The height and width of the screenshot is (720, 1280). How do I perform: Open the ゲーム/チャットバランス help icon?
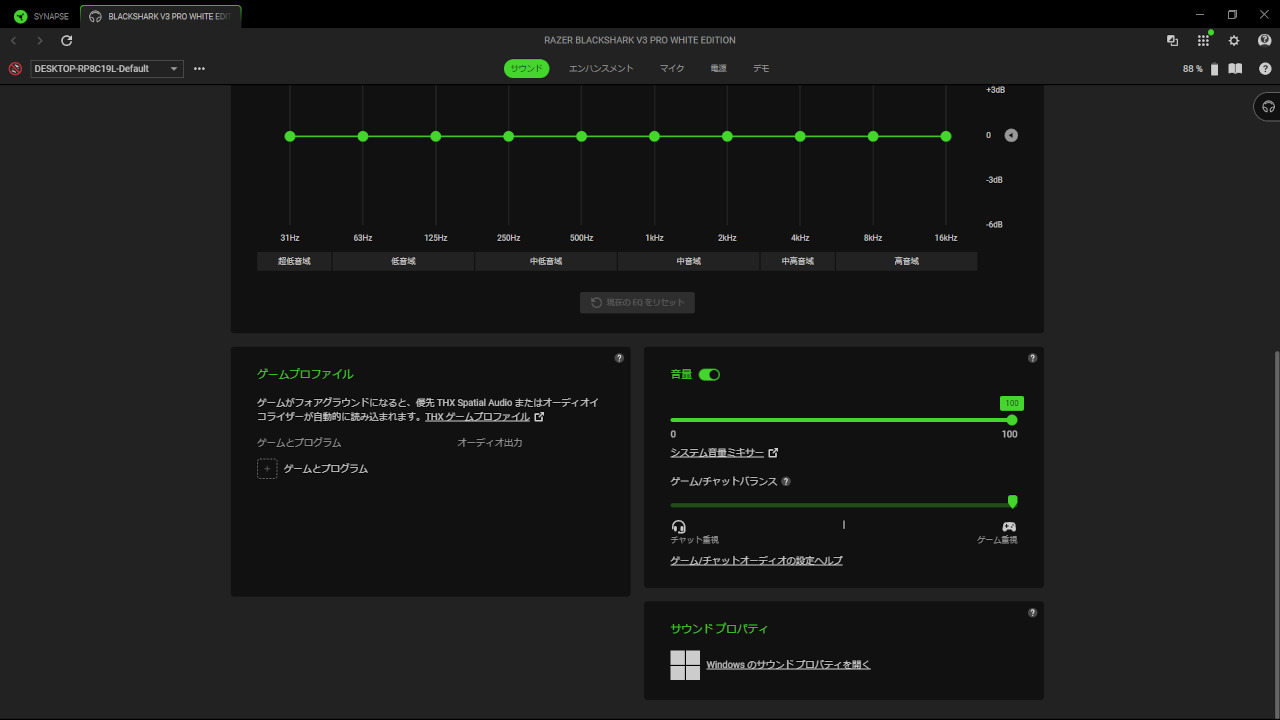pyautogui.click(x=786, y=481)
